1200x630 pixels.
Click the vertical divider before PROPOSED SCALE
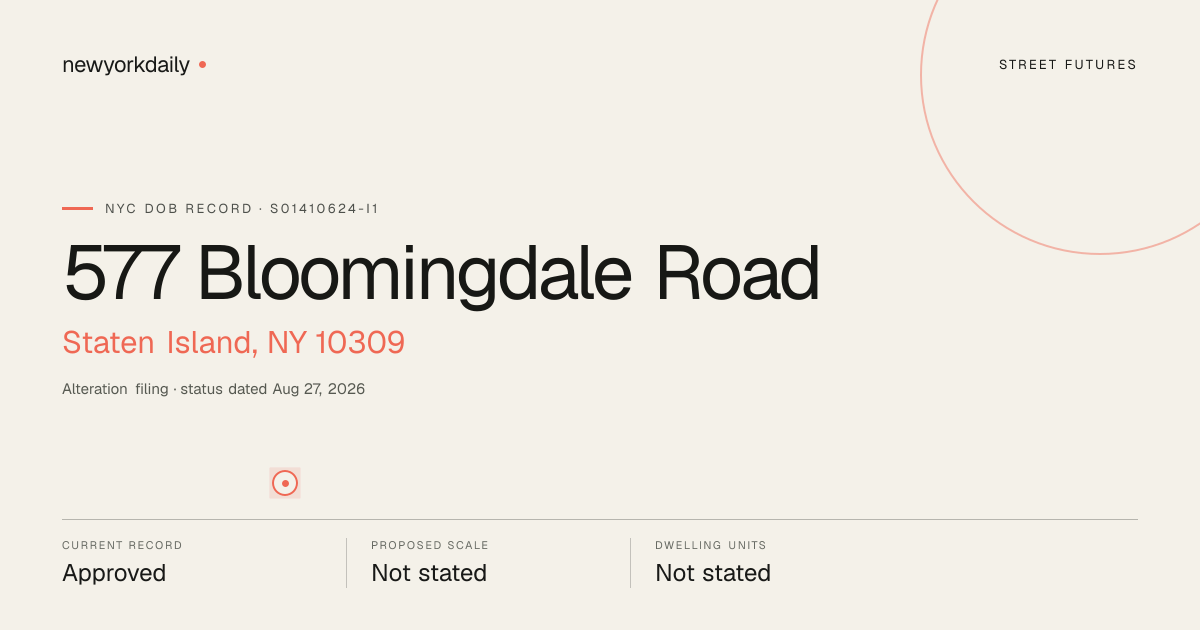click(x=346, y=563)
